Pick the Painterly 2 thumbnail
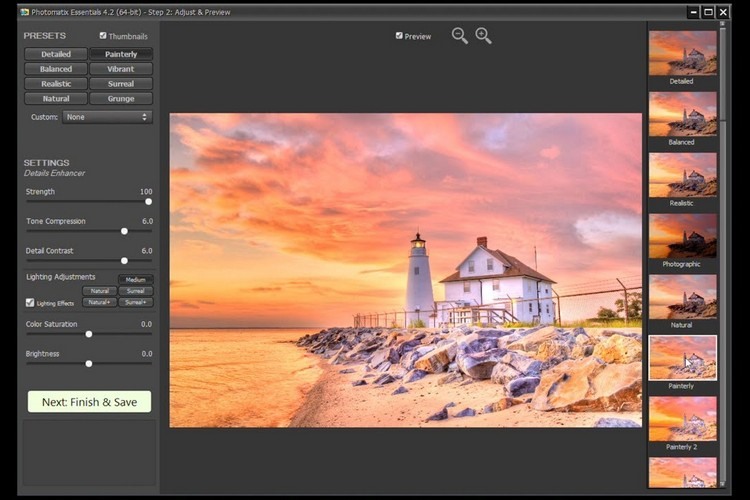Screen dimensions: 750x500 682,418
